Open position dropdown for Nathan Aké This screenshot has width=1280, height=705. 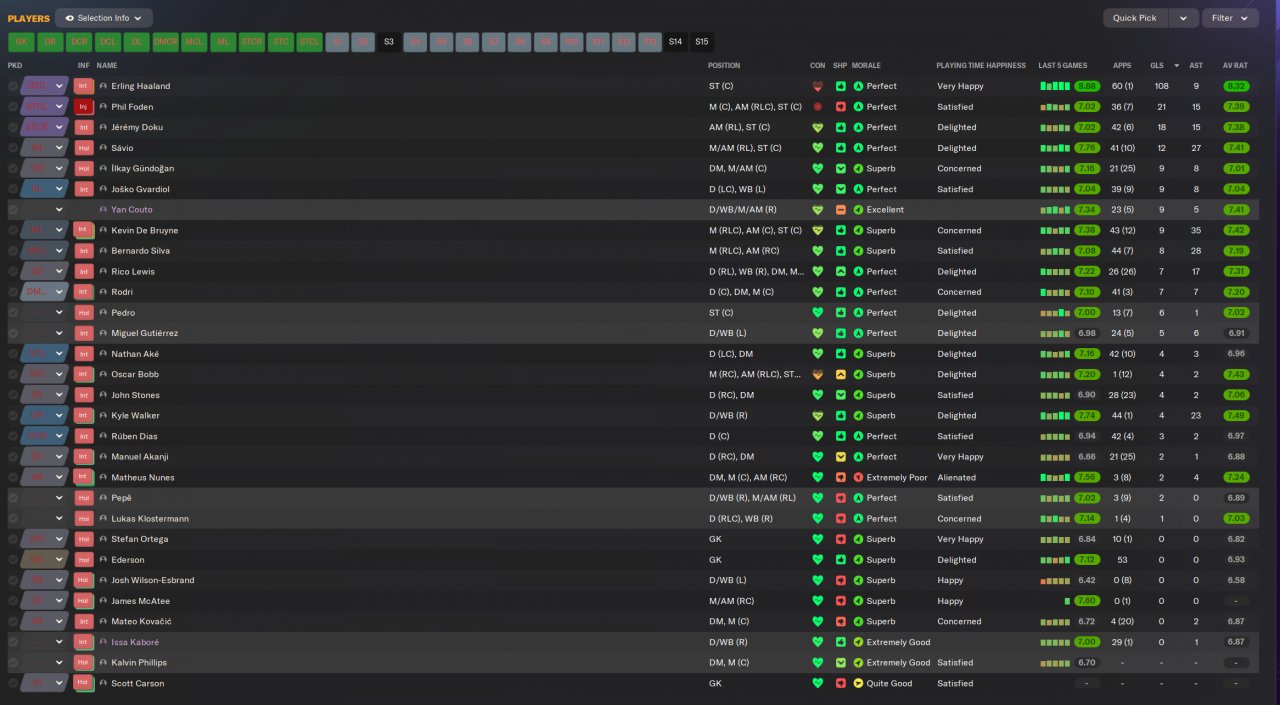[59, 354]
